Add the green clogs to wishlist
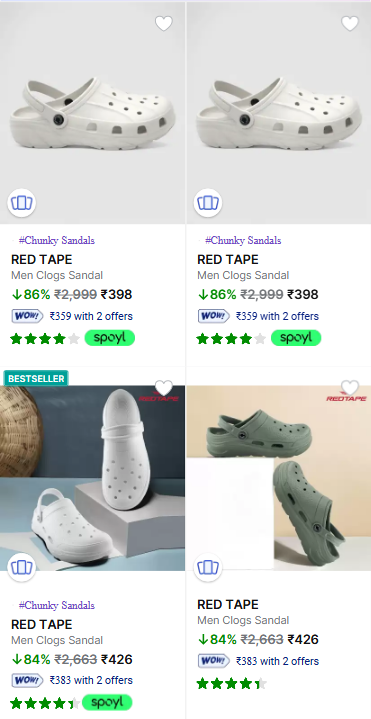This screenshot has height=719, width=371. coord(349,388)
